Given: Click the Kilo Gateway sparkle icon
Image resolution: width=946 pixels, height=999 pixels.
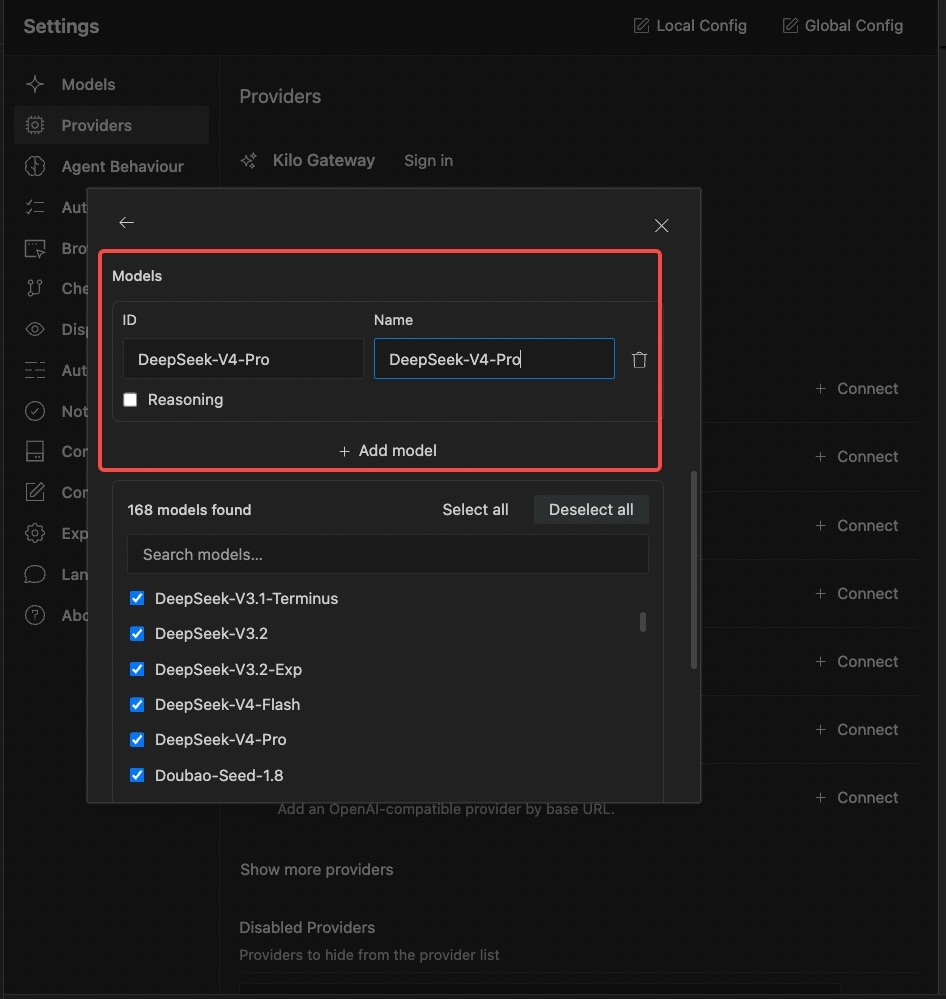Looking at the screenshot, I should click(248, 161).
